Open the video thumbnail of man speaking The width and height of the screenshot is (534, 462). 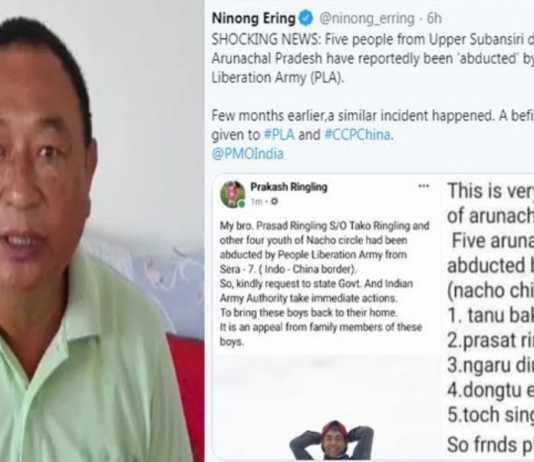click(x=102, y=231)
